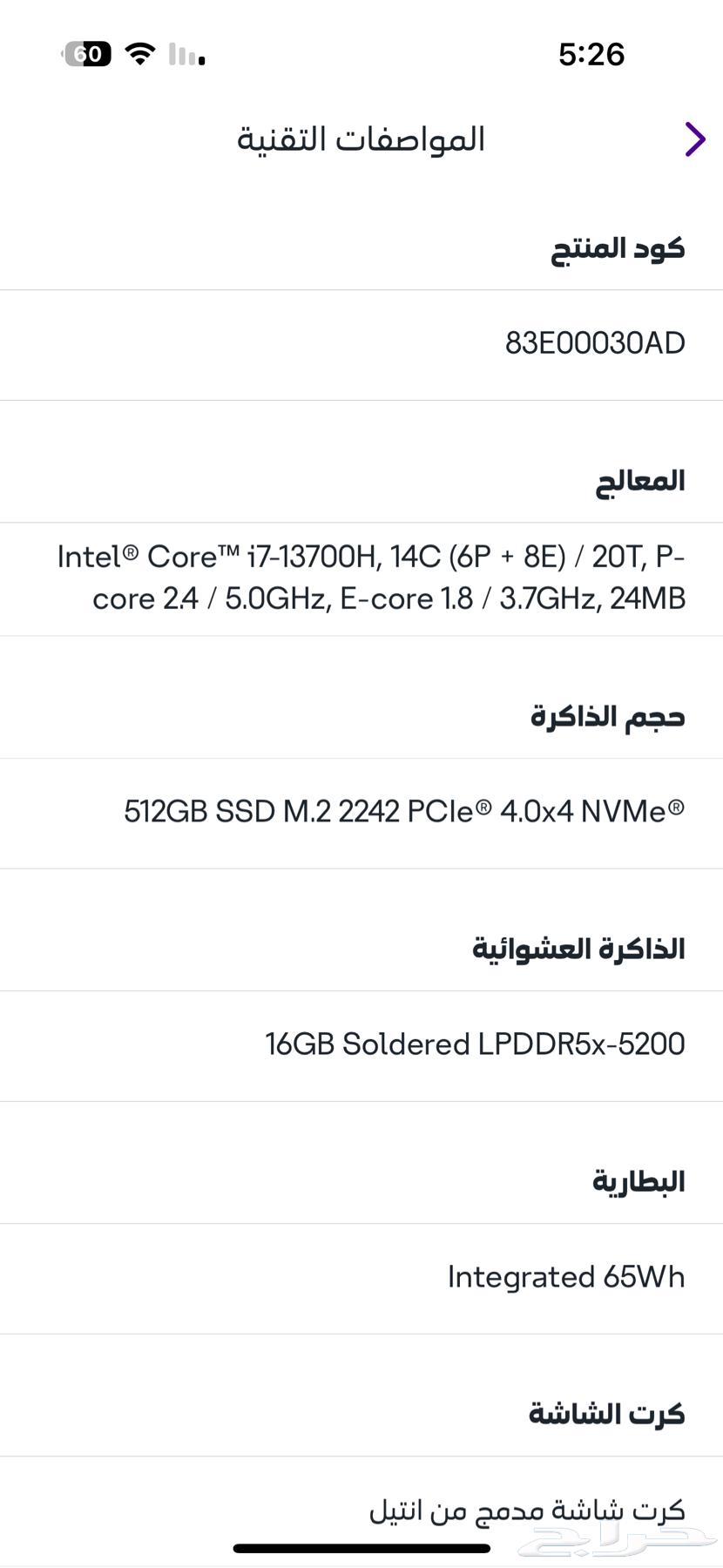Viewport: 723px width, 1568px height.
Task: Tap the cellular signal bars icon
Action: 184,54
